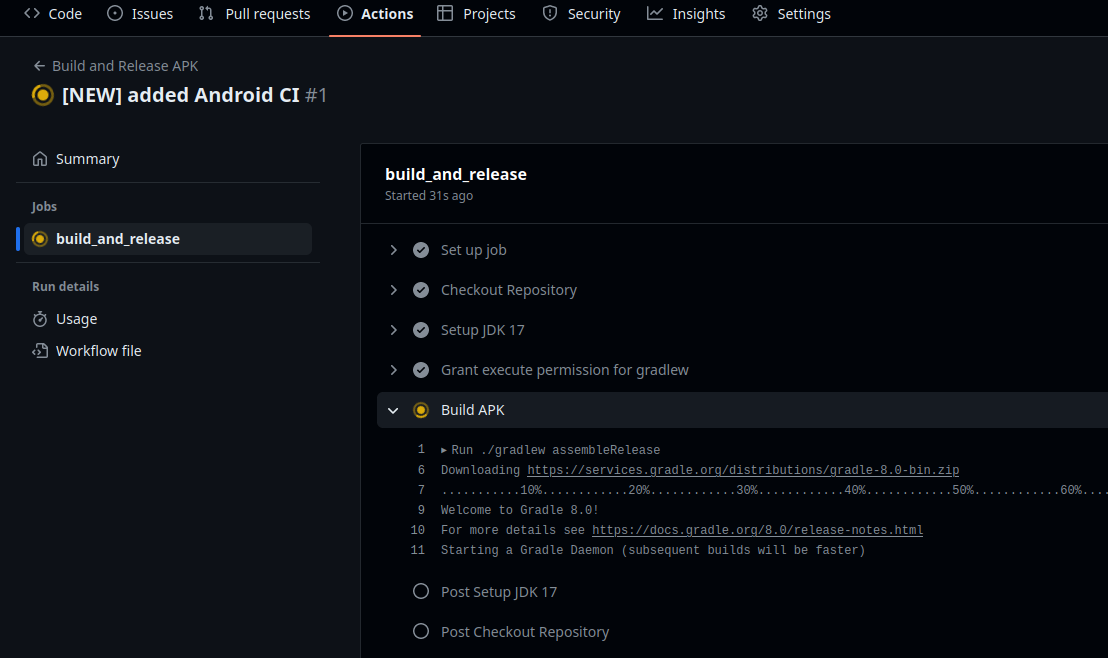This screenshot has width=1108, height=658.
Task: Open the Projects tab
Action: 476,14
